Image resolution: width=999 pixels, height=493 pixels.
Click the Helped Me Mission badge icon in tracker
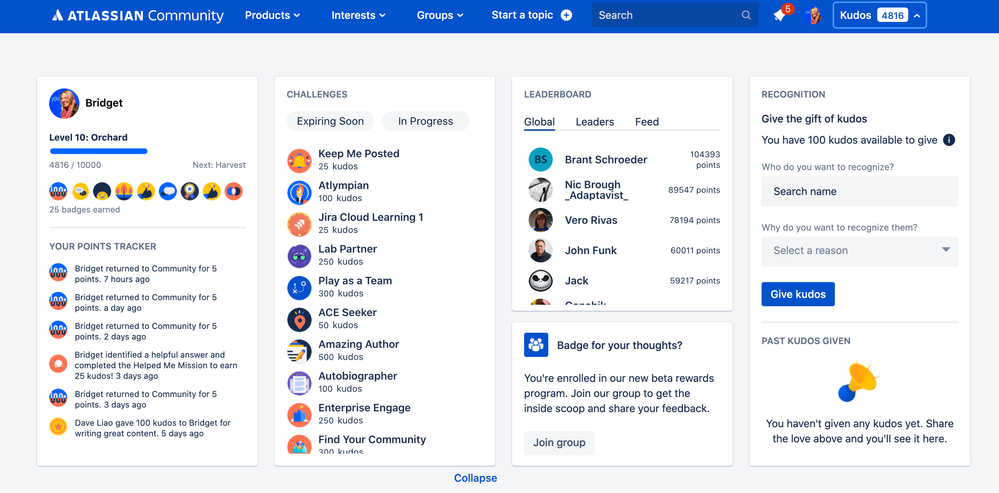coord(58,364)
